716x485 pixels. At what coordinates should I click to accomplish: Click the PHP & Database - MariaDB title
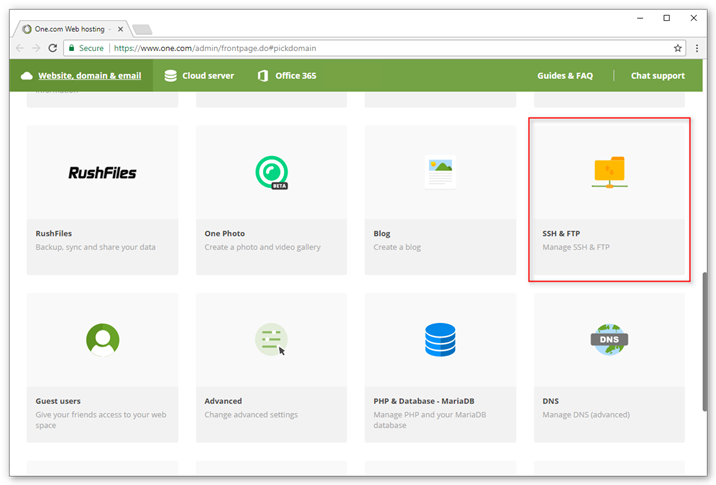[x=424, y=401]
